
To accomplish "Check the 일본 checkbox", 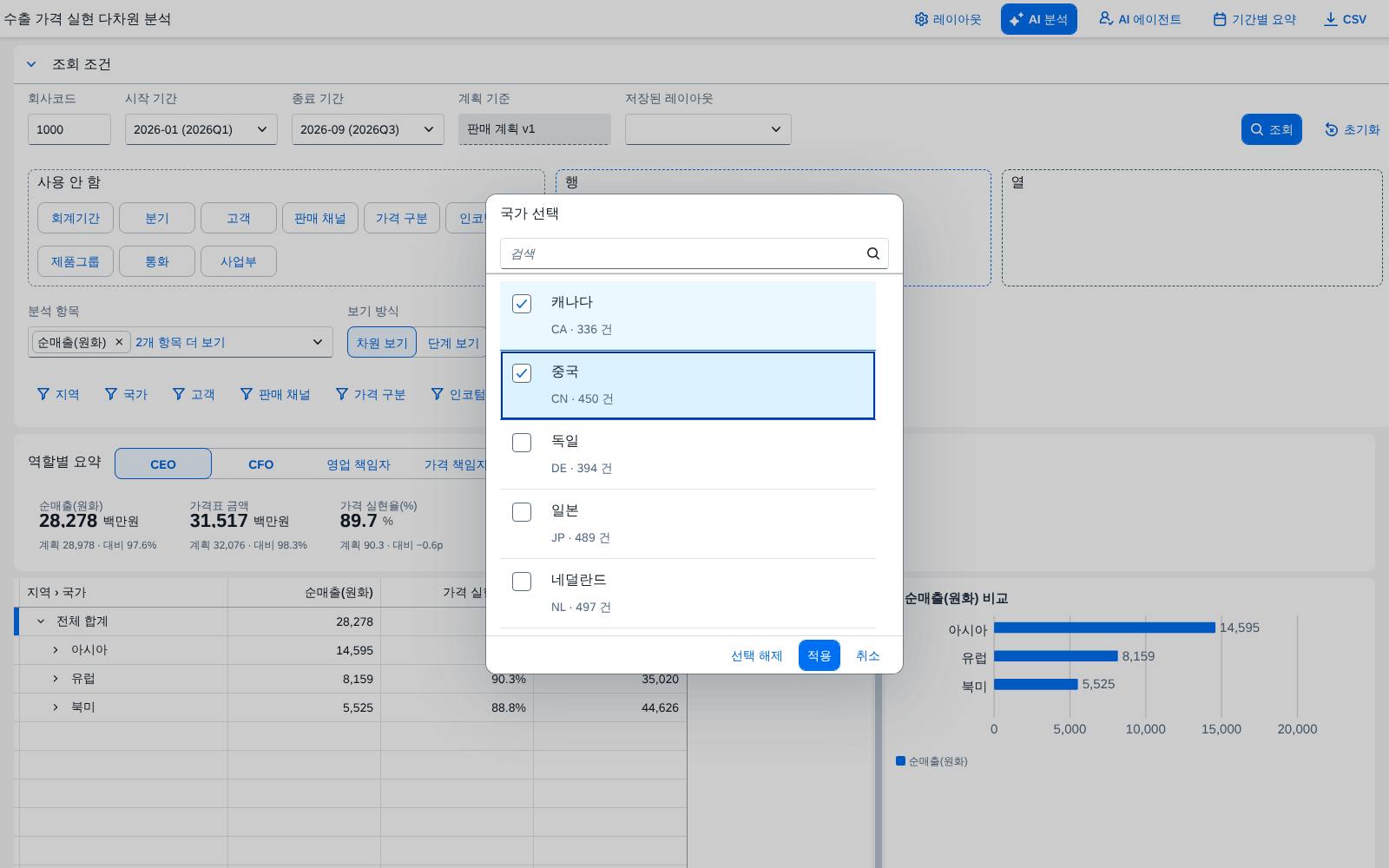I will [x=522, y=512].
